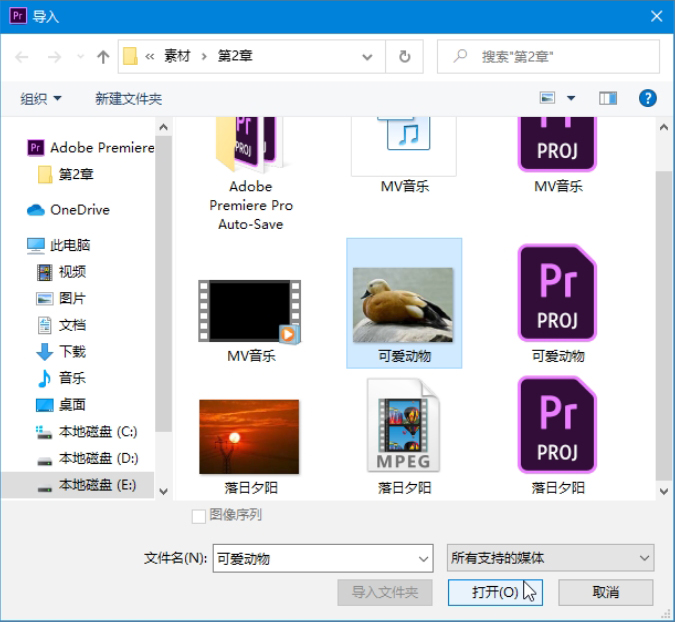Close the 导入 dialog
675x622 pixels.
click(x=656, y=16)
